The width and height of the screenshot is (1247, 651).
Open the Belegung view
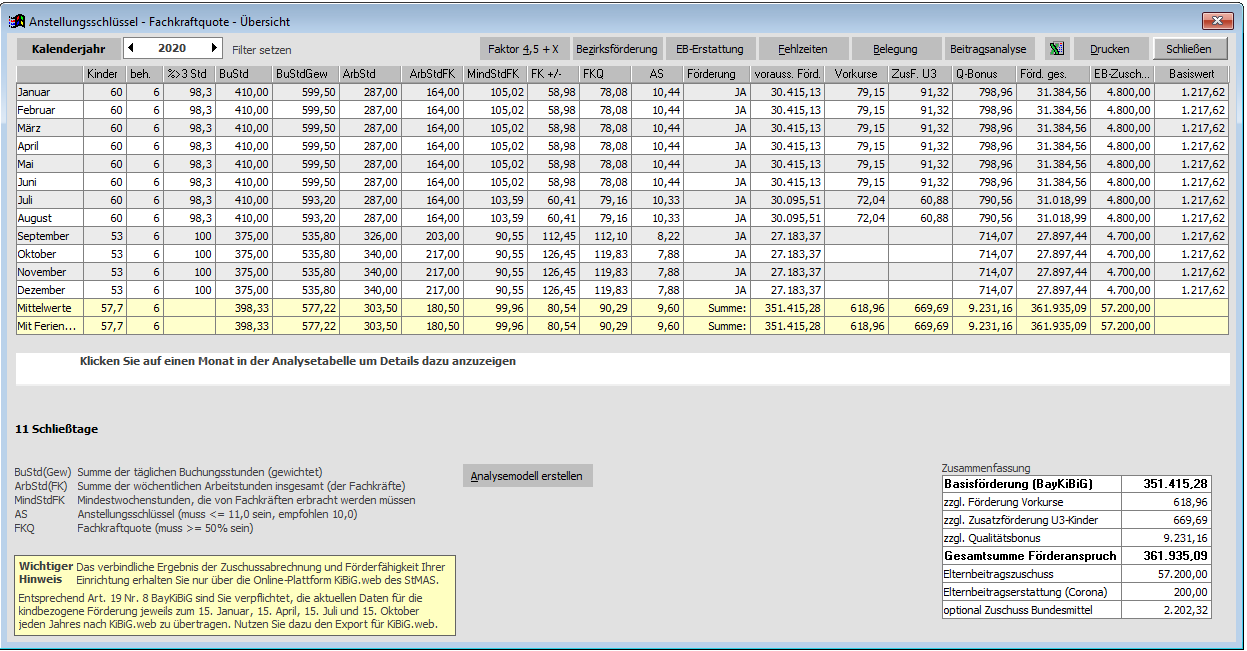point(895,48)
